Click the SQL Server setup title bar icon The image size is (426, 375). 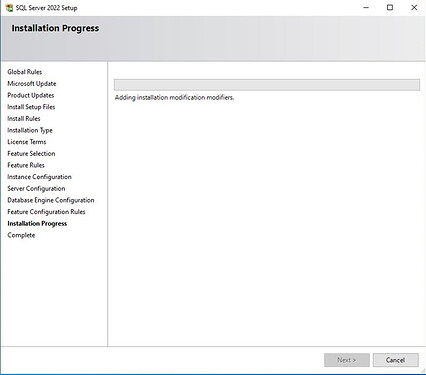(9, 7)
